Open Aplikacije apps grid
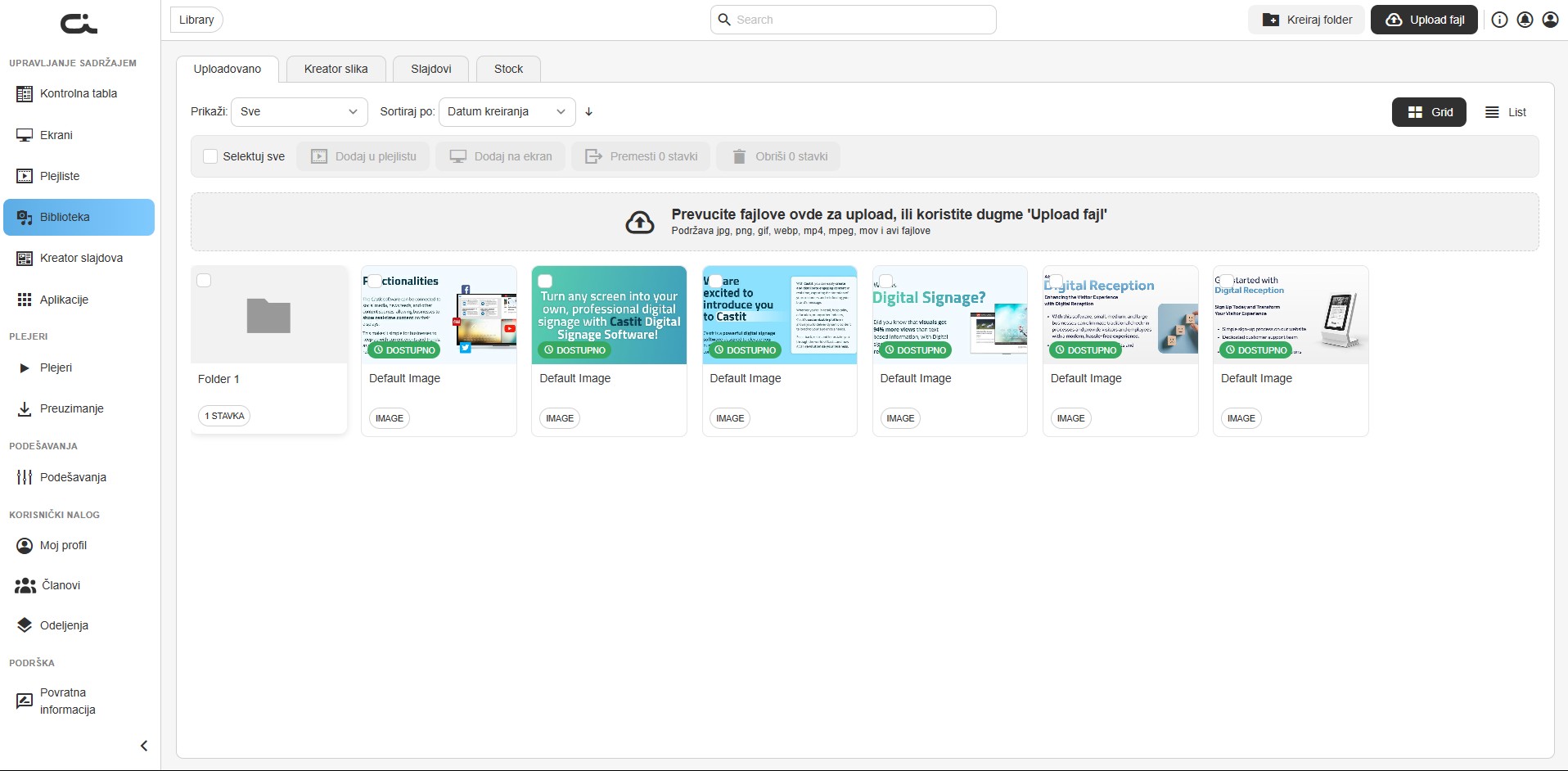This screenshot has width=1568, height=771. (79, 300)
